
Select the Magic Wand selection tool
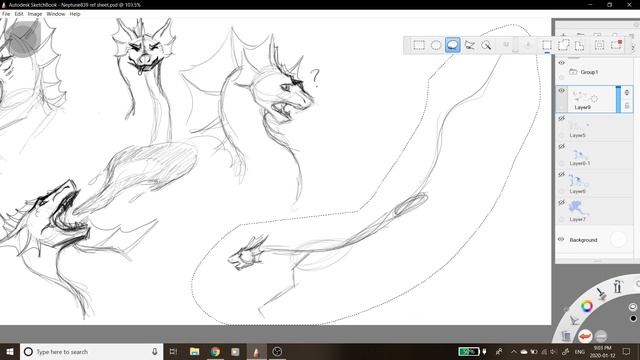click(486, 45)
